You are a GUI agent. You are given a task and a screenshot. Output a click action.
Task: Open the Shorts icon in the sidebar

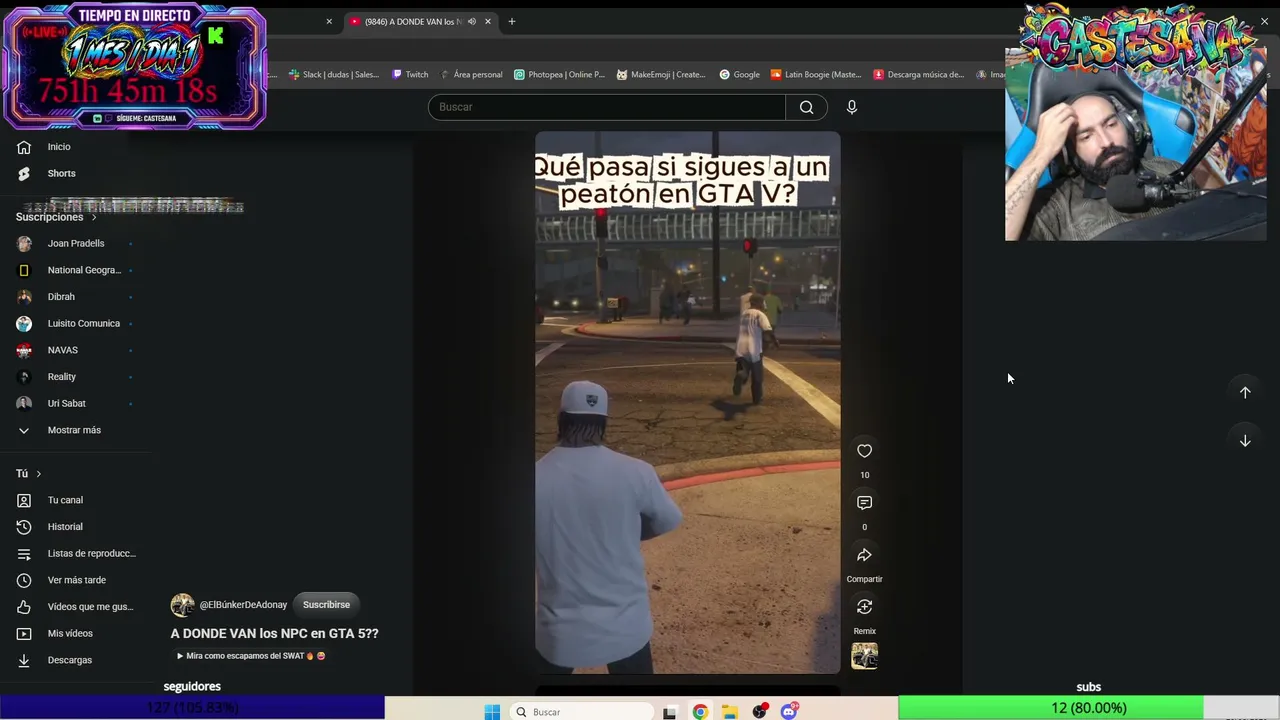click(24, 173)
